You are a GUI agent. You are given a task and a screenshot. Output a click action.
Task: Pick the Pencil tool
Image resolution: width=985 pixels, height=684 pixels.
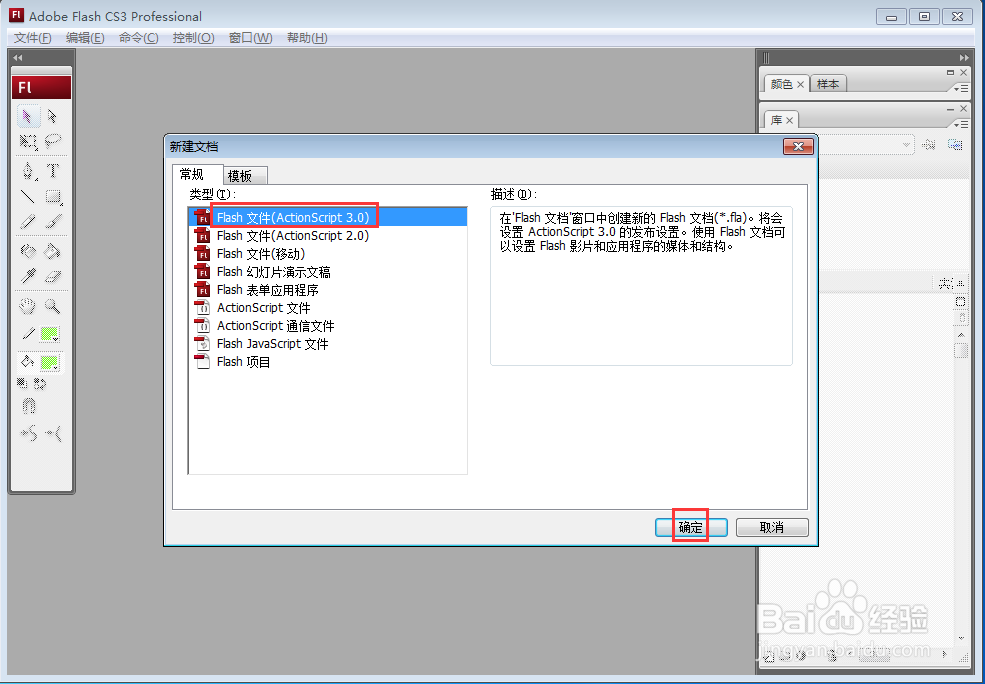click(x=28, y=222)
